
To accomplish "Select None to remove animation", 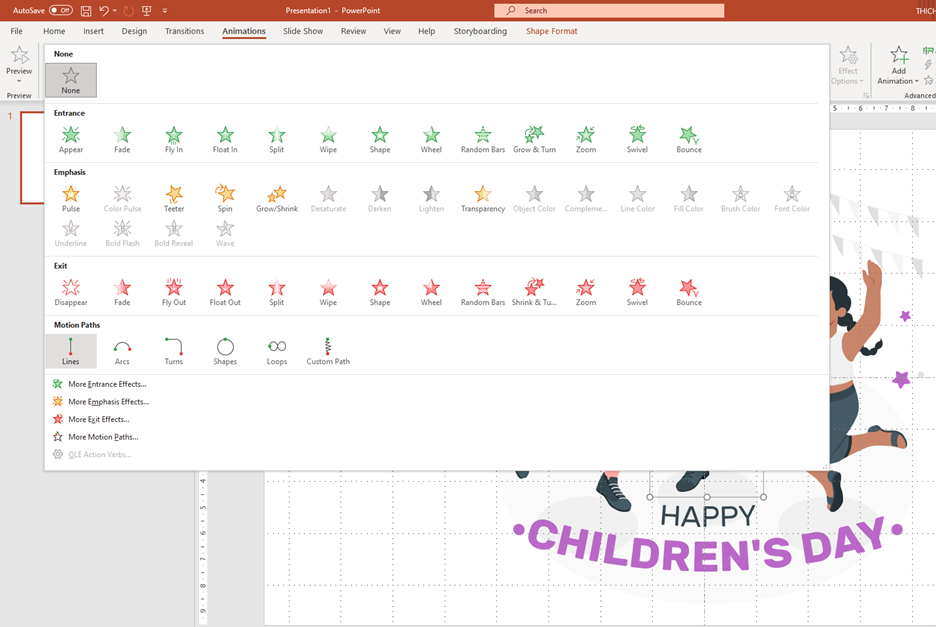I will (x=71, y=80).
